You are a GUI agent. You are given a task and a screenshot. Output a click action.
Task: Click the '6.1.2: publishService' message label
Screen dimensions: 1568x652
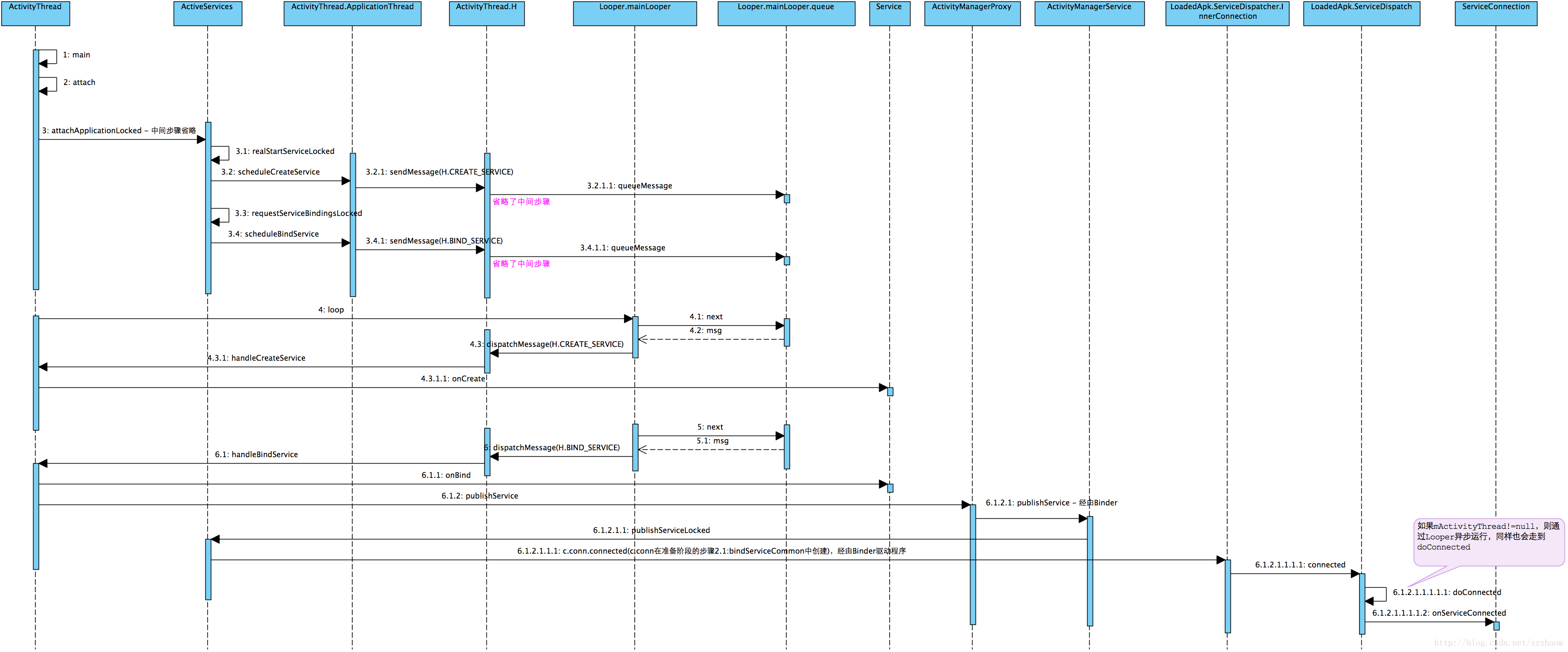479,496
